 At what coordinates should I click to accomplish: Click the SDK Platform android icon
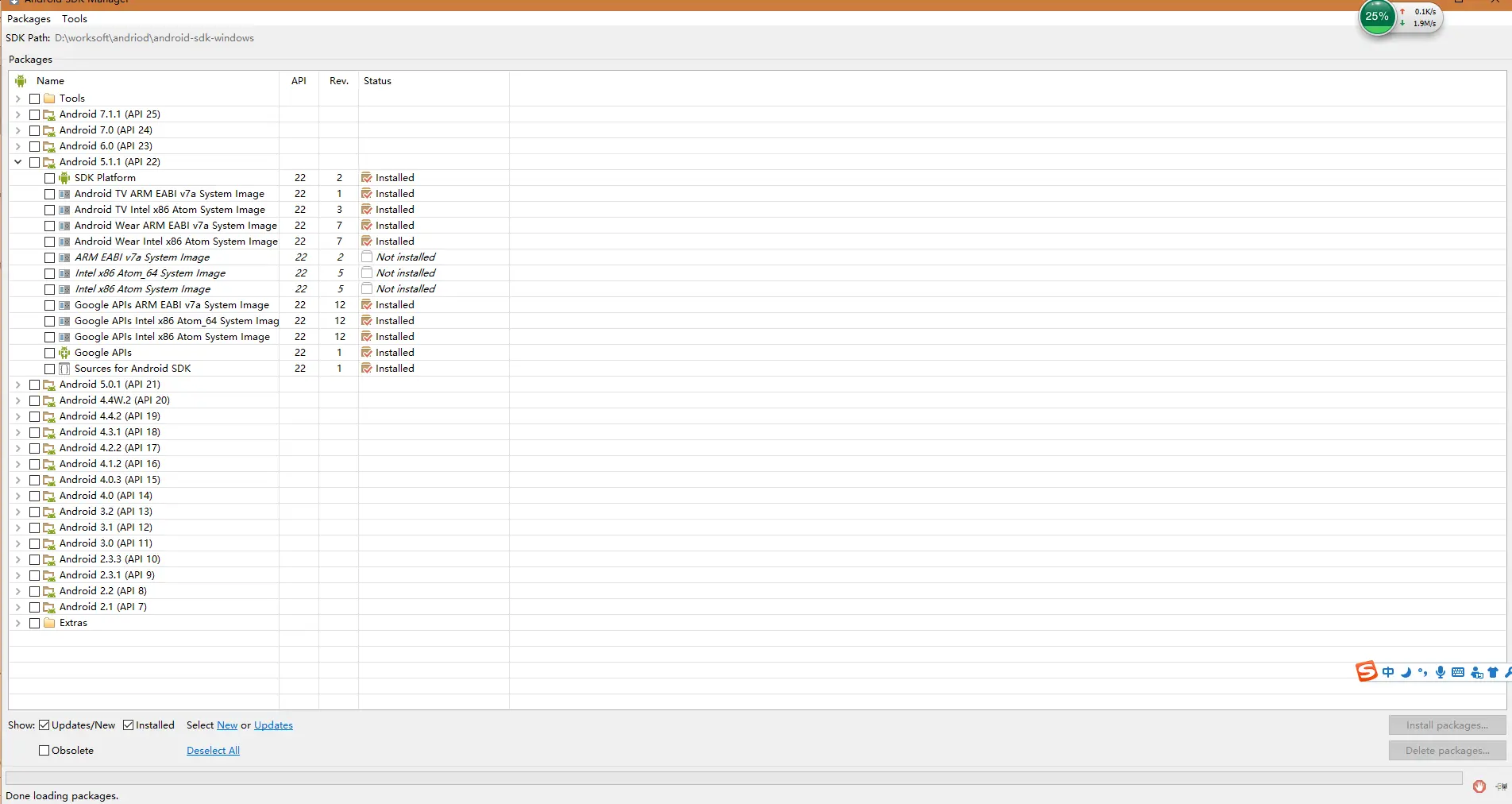(64, 178)
